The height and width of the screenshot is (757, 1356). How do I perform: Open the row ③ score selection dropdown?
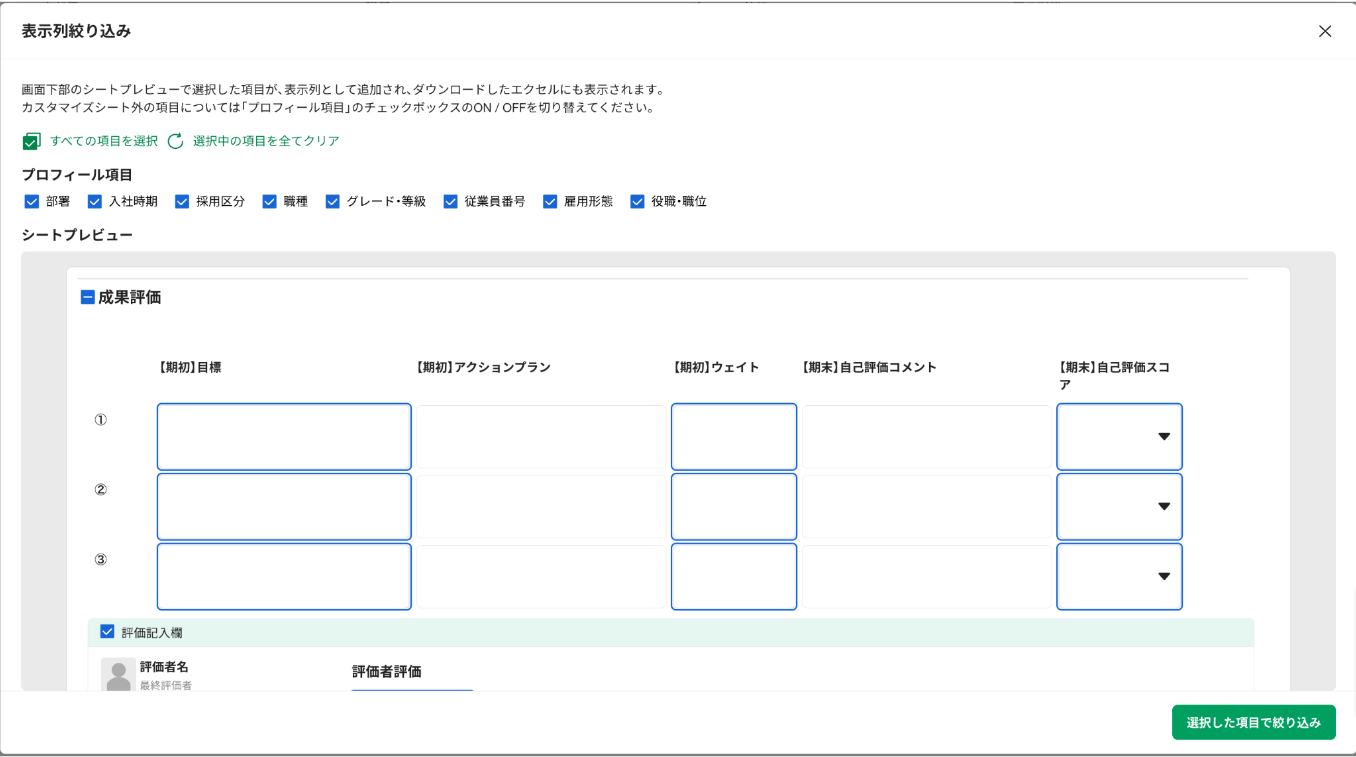1163,576
